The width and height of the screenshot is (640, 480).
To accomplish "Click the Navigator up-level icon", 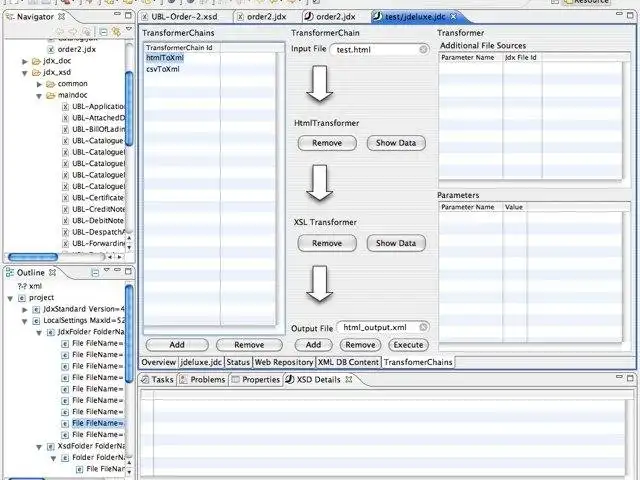I will coord(86,31).
